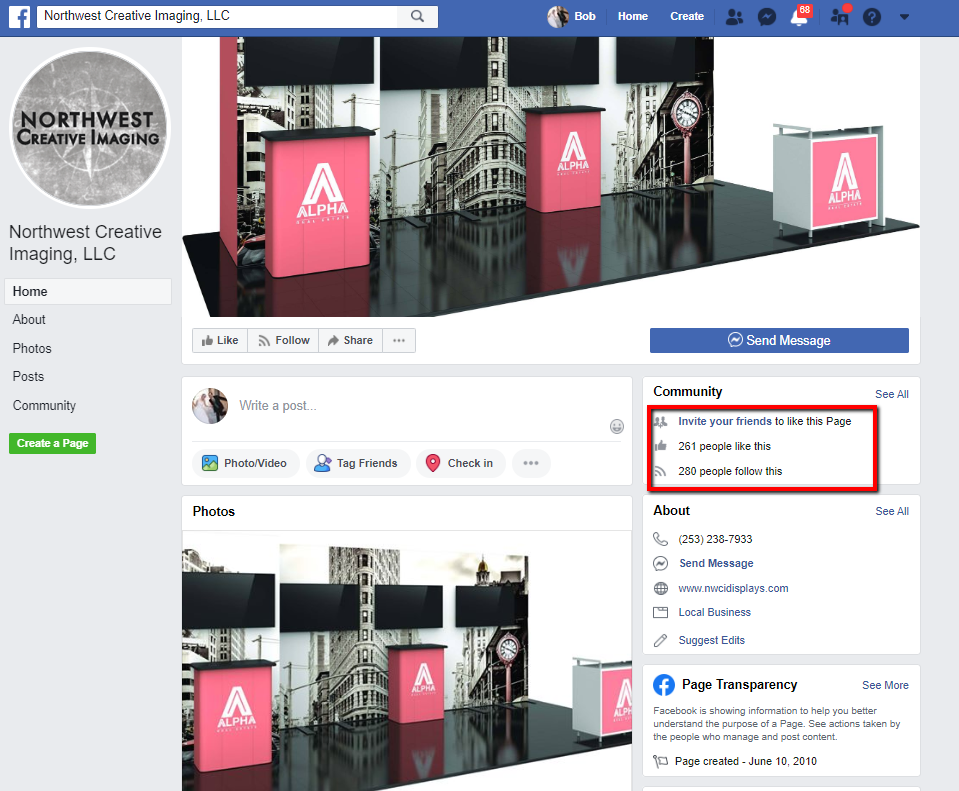Image resolution: width=959 pixels, height=791 pixels.
Task: Open the page cover photo
Action: coord(551,177)
